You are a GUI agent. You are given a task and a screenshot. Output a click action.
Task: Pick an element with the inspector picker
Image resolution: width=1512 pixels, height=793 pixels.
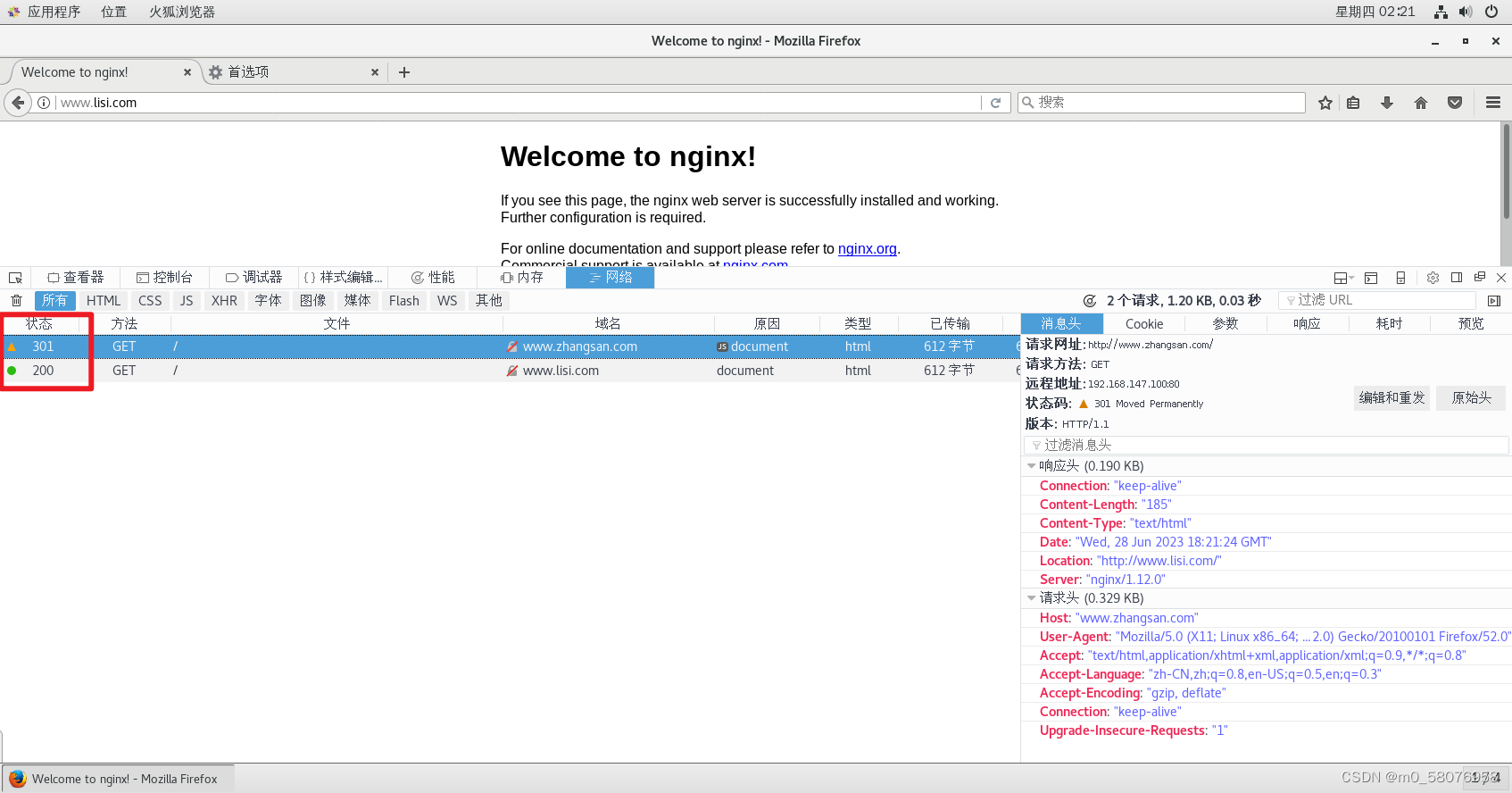click(x=15, y=278)
